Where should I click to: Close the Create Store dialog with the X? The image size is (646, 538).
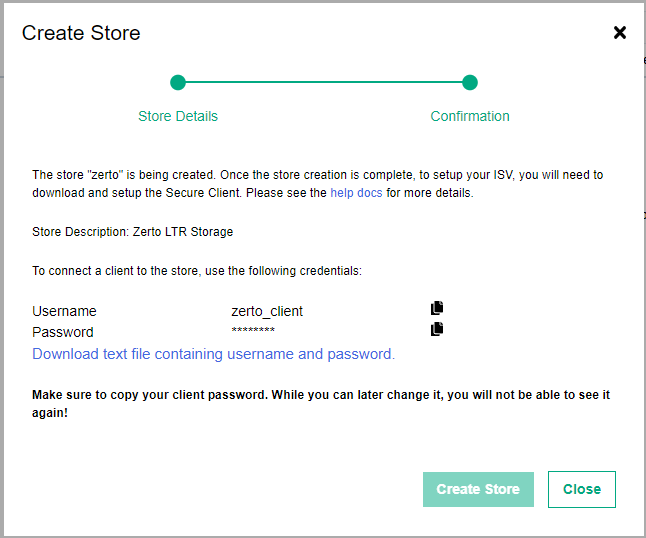(x=620, y=32)
